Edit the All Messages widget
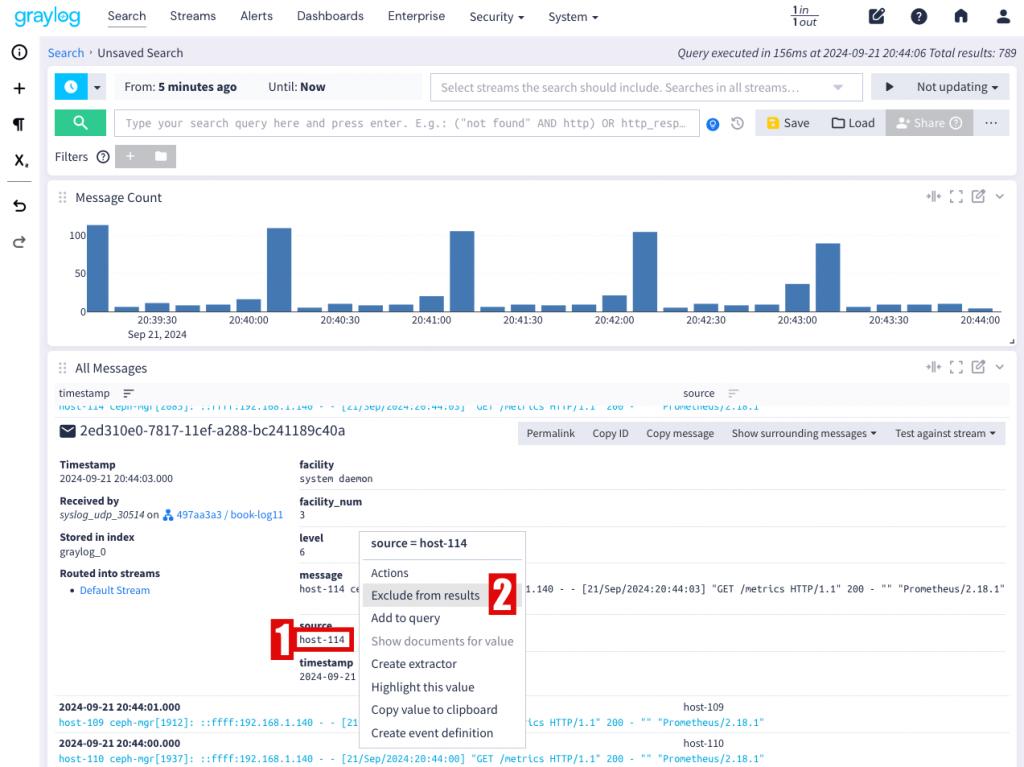Image resolution: width=1024 pixels, height=767 pixels. point(978,367)
